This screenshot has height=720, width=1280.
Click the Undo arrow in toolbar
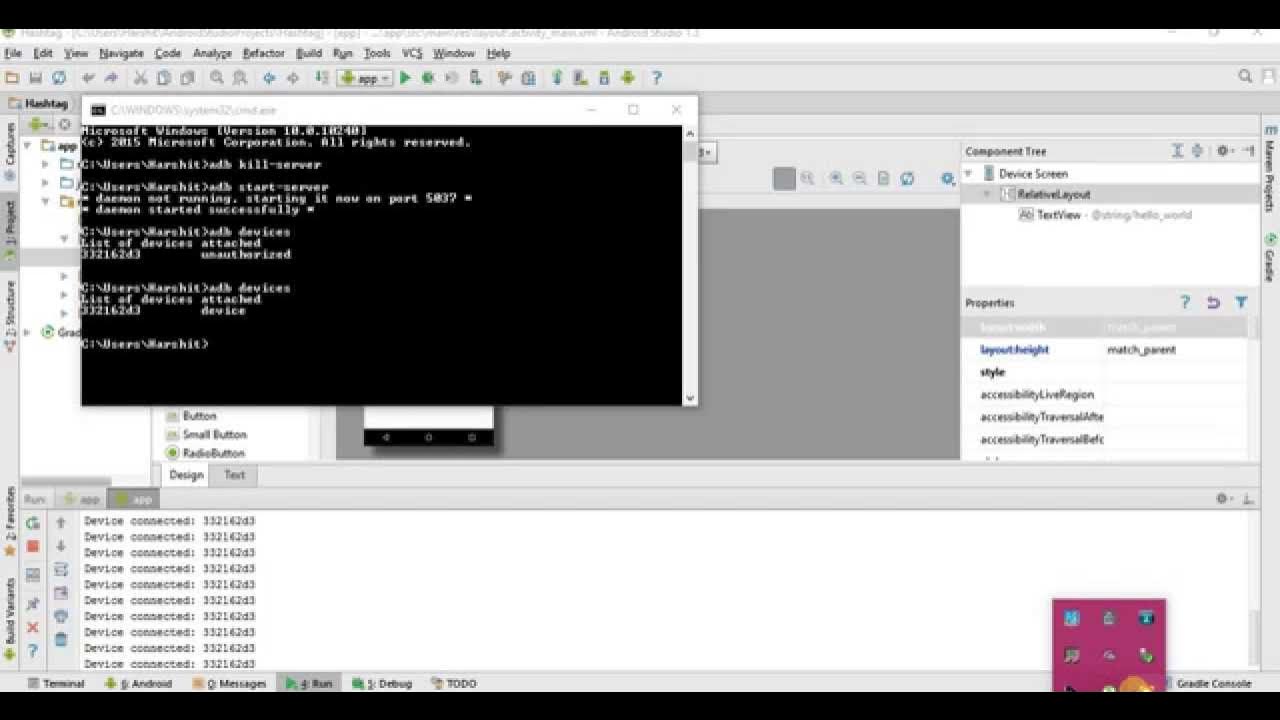[89, 77]
